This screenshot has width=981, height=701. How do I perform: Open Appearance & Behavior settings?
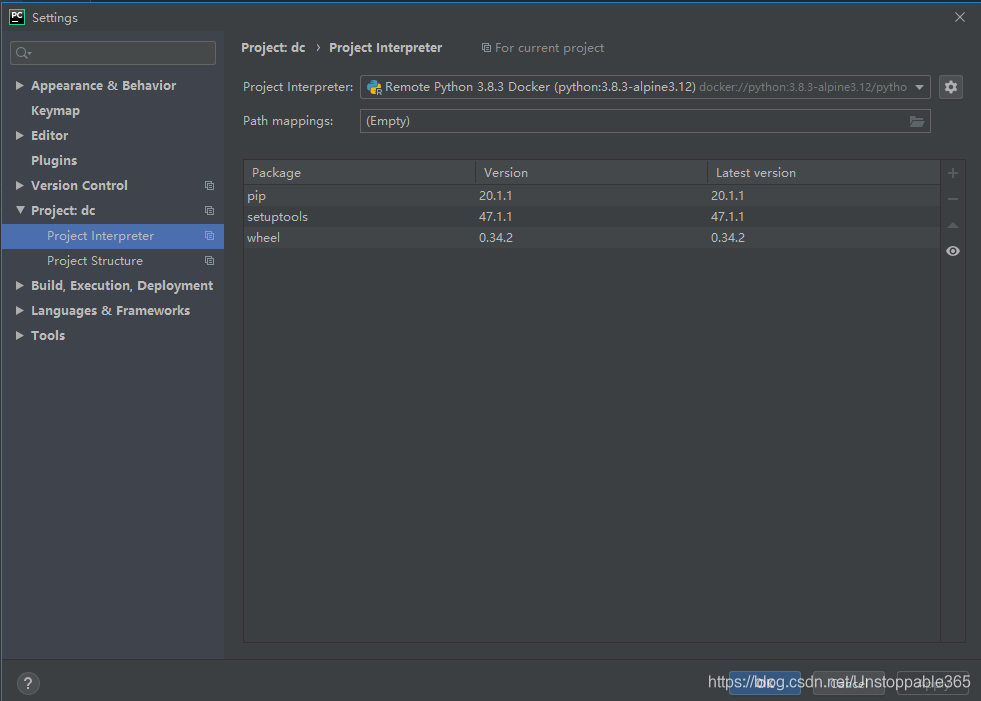point(103,86)
